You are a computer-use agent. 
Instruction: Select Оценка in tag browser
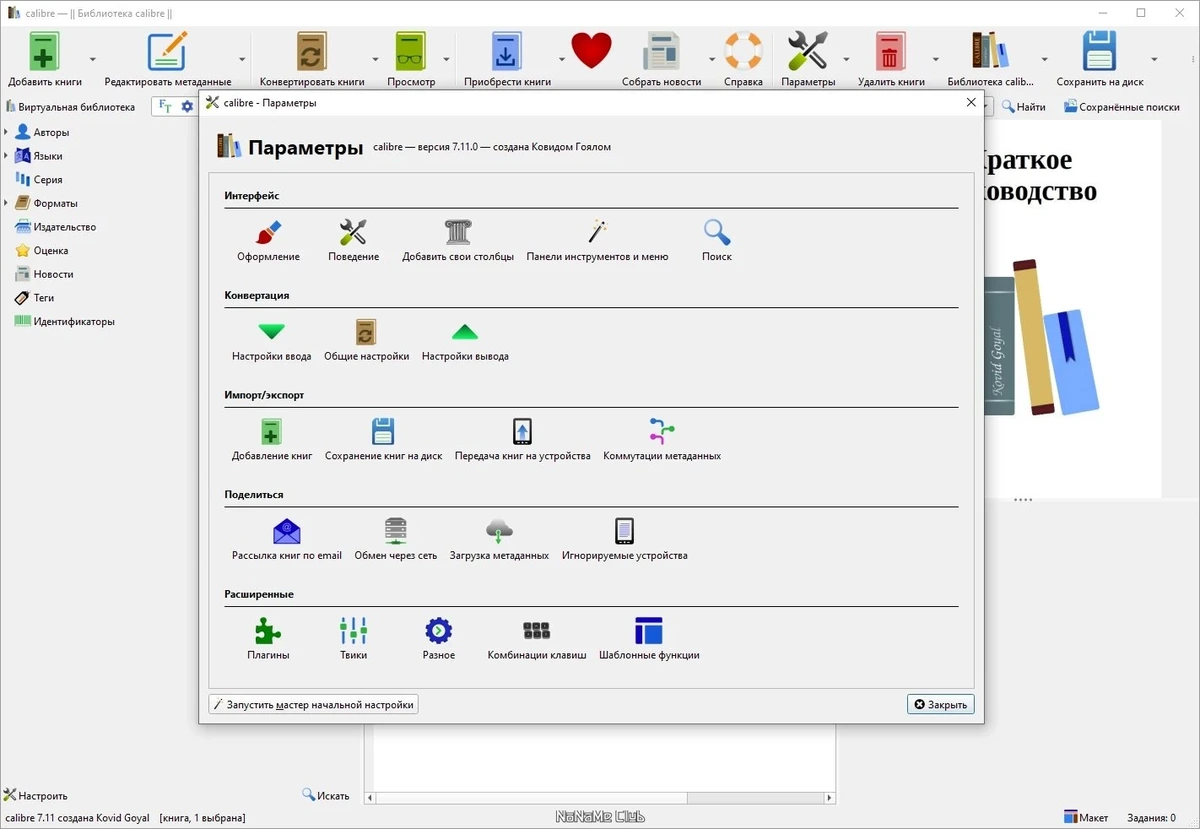point(41,250)
